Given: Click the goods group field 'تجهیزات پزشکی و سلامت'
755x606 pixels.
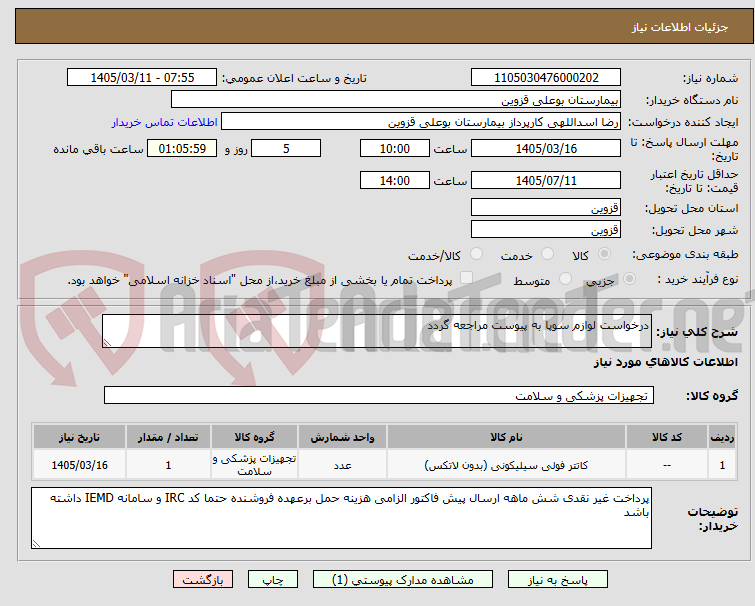Looking at the screenshot, I should (x=378, y=395).
